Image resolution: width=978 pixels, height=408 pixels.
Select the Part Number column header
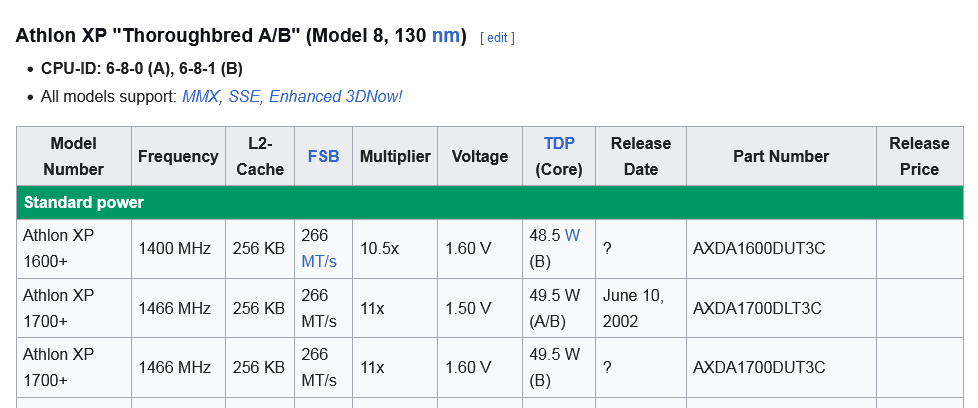pyautogui.click(x=781, y=157)
